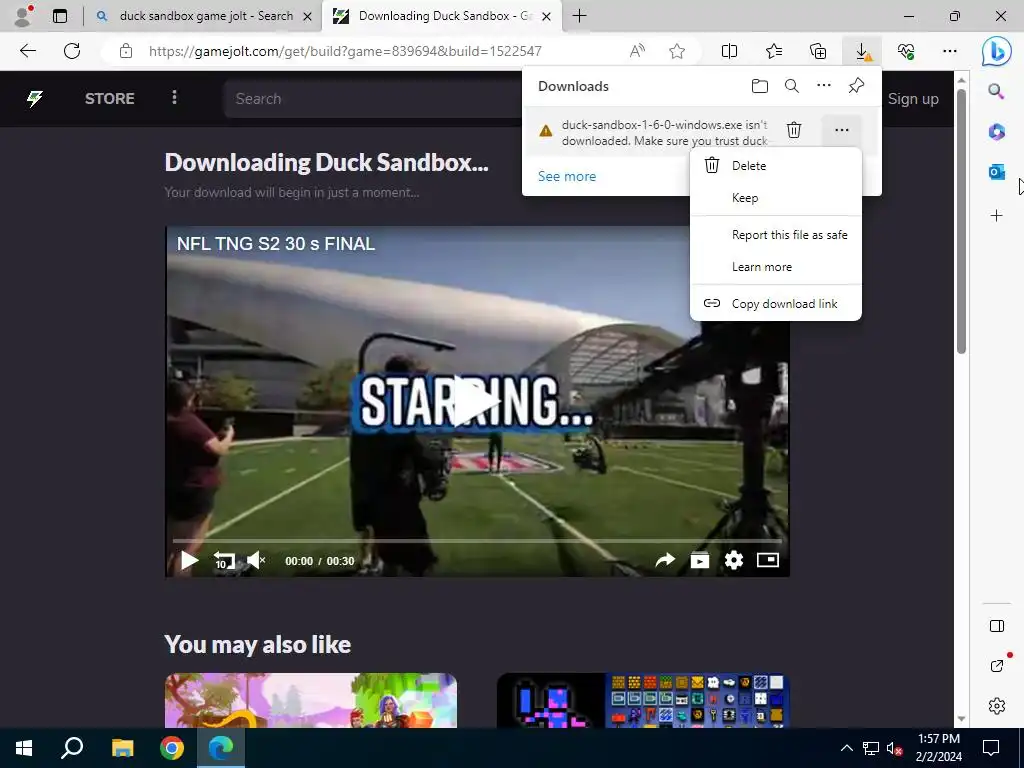
Task: Activate the Read aloud icon
Action: click(637, 51)
